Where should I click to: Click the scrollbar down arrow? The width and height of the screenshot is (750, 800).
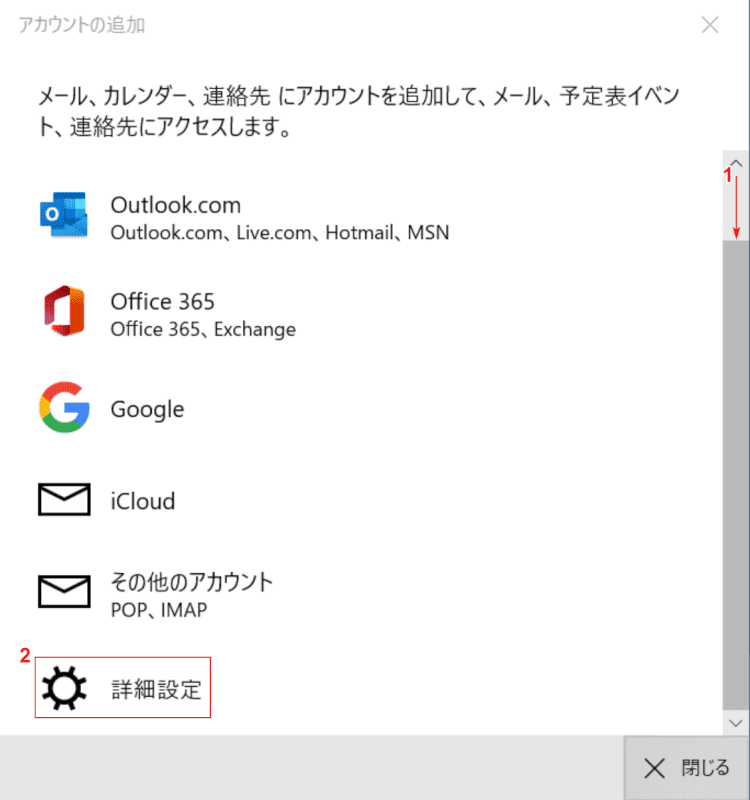click(x=736, y=723)
